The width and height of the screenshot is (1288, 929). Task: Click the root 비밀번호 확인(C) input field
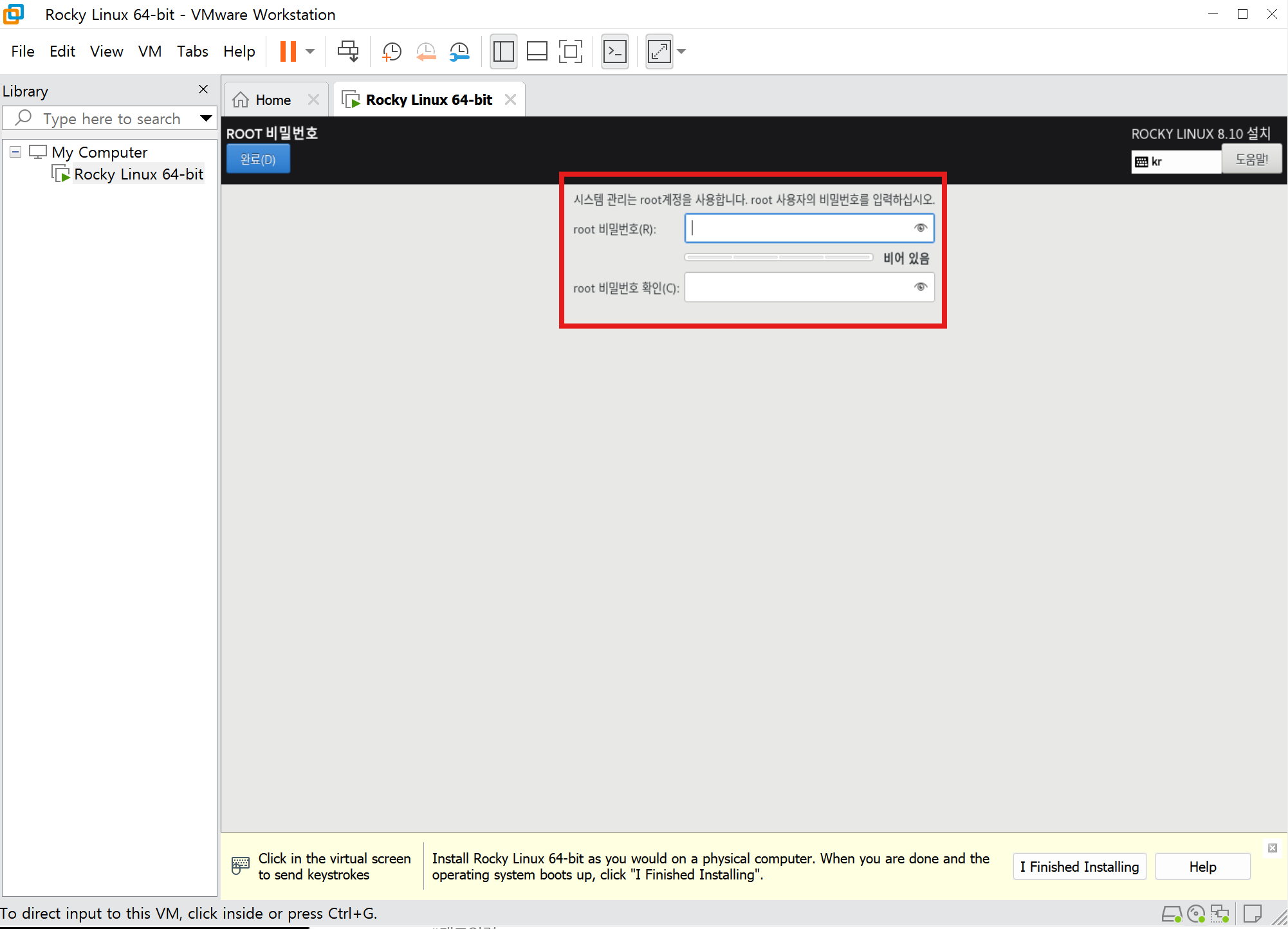[809, 287]
